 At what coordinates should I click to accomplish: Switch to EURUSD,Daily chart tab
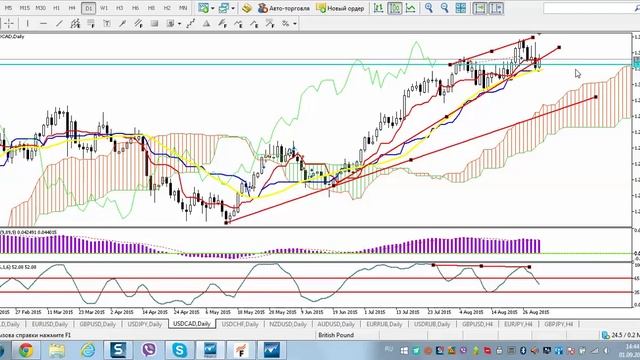[49, 324]
